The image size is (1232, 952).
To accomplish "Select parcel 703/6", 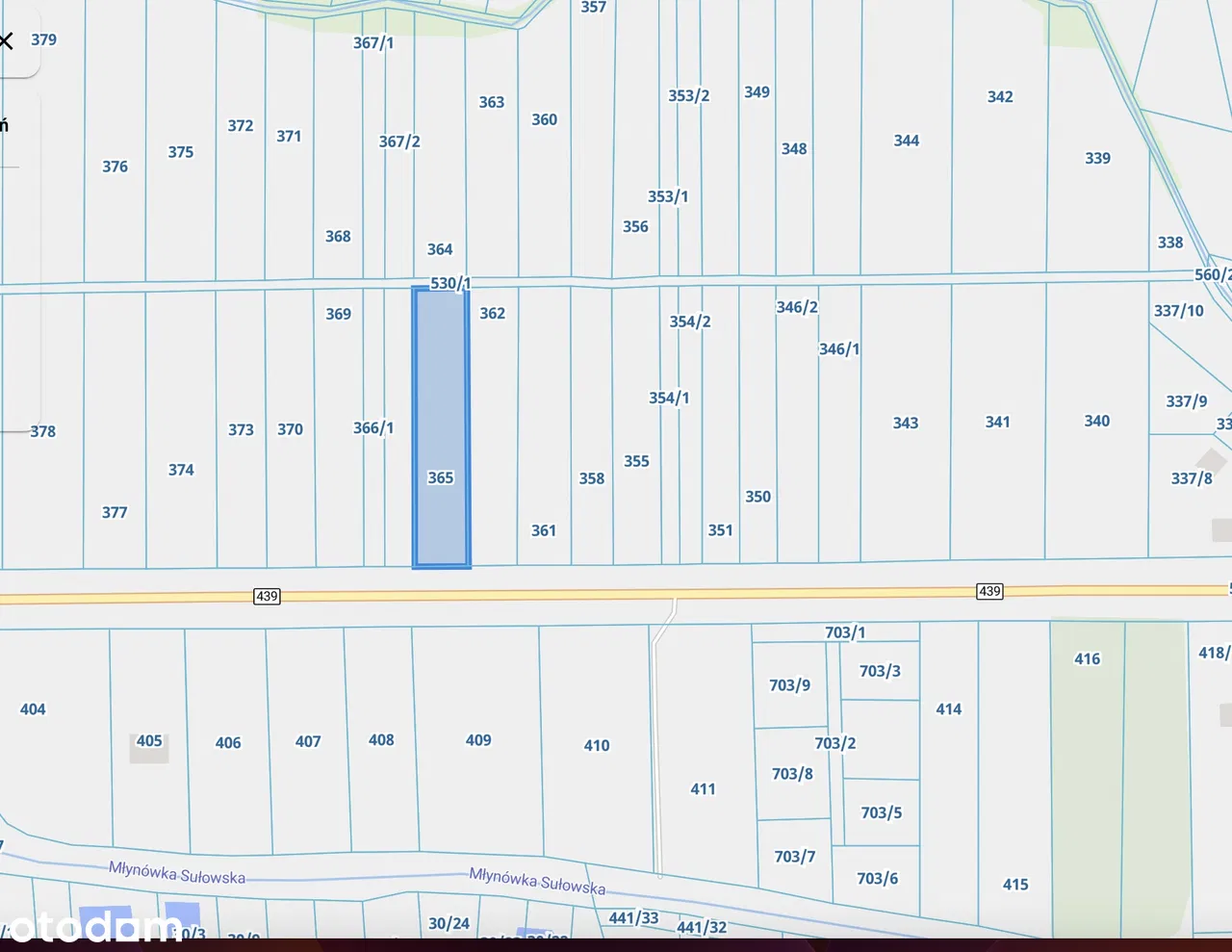I will (x=877, y=878).
